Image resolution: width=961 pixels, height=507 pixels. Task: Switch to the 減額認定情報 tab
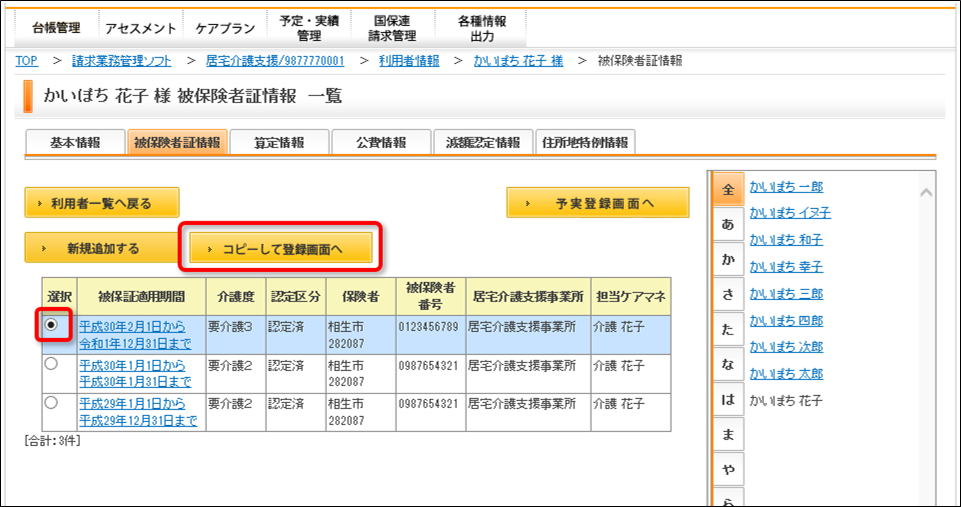[x=483, y=143]
